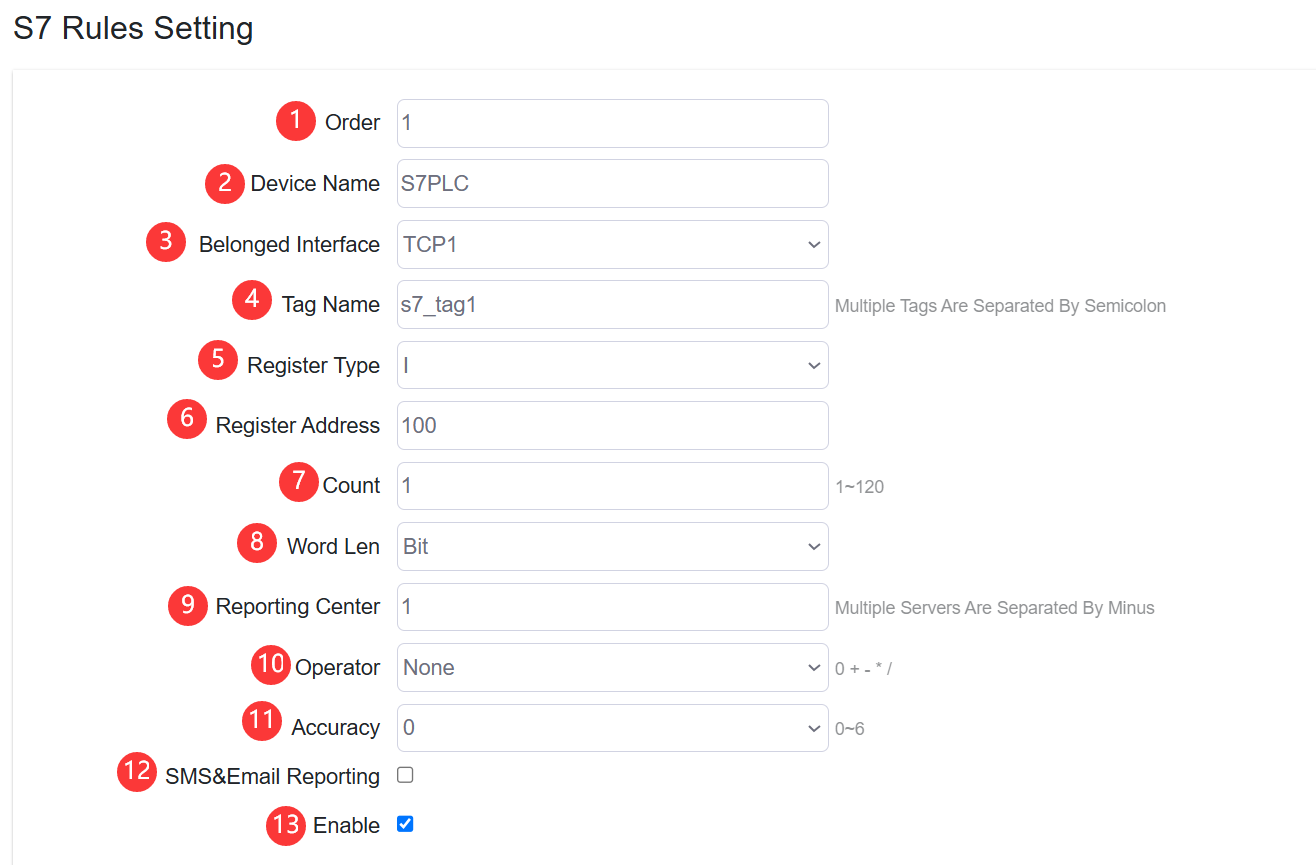Click the red badge numbered 13 beside Enable
The height and width of the screenshot is (865, 1316).
tap(285, 825)
